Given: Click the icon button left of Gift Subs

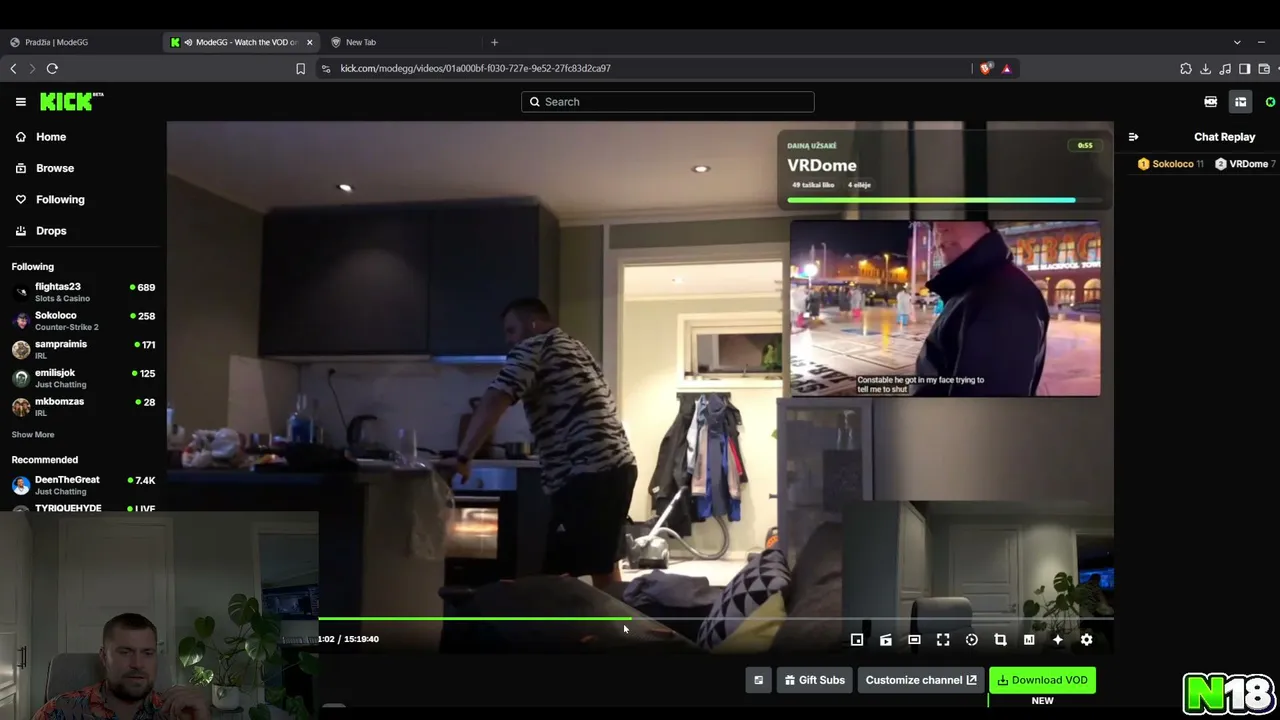Looking at the screenshot, I should pos(758,680).
